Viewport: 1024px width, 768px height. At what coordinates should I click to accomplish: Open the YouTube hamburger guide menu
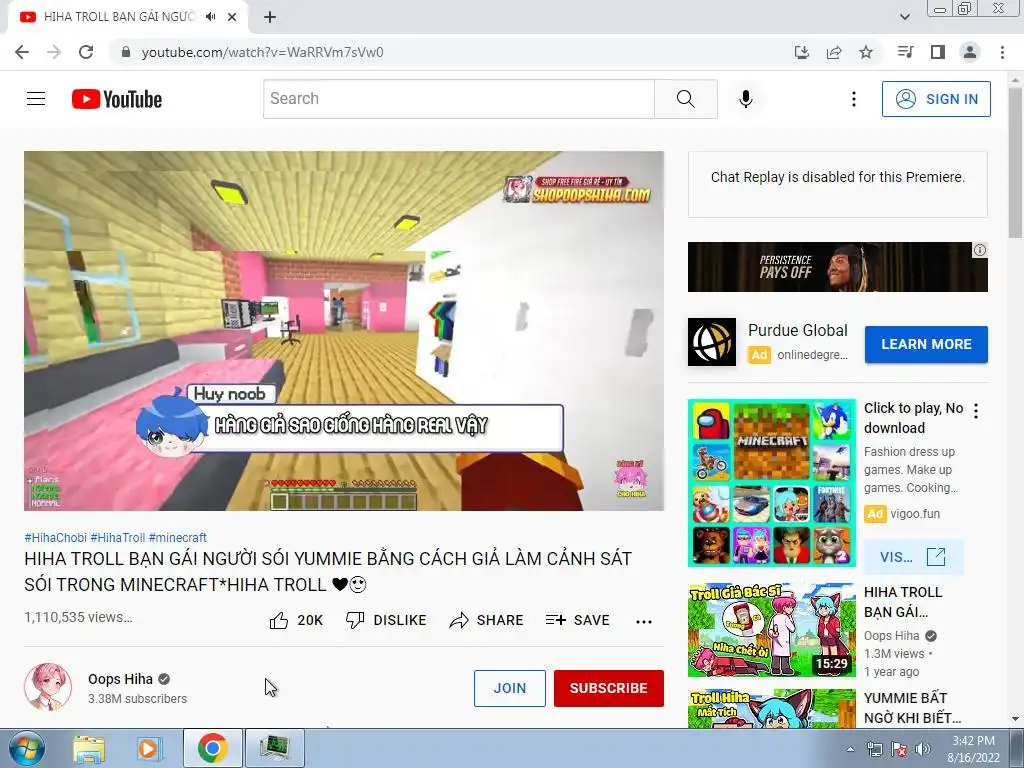[36, 99]
